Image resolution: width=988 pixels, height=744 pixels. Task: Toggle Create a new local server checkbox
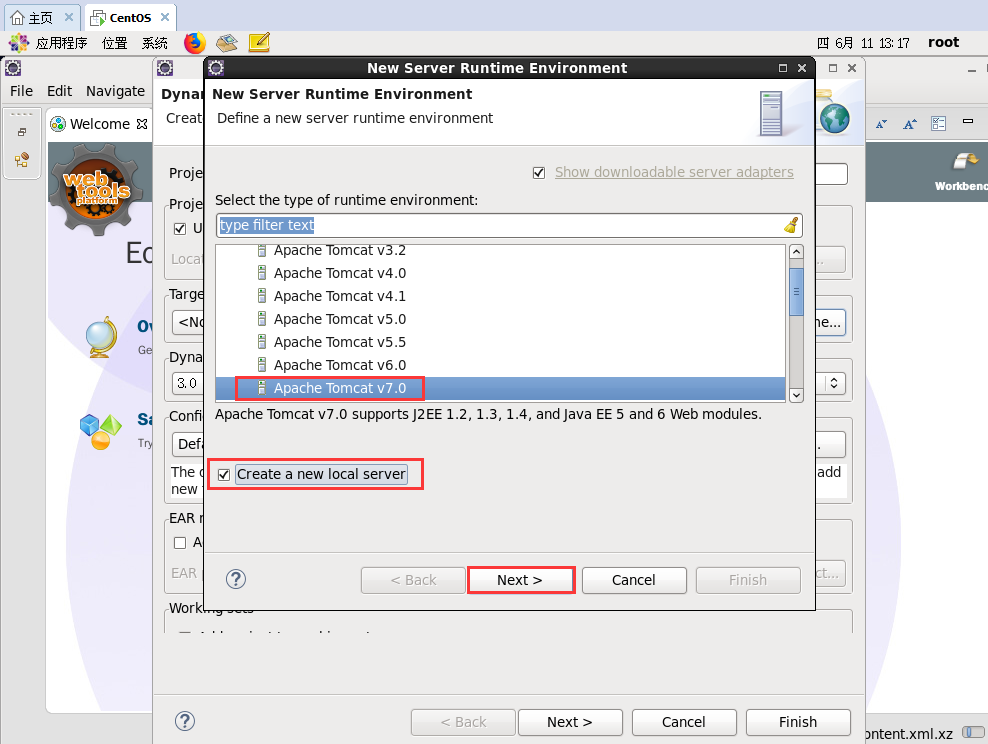click(224, 474)
